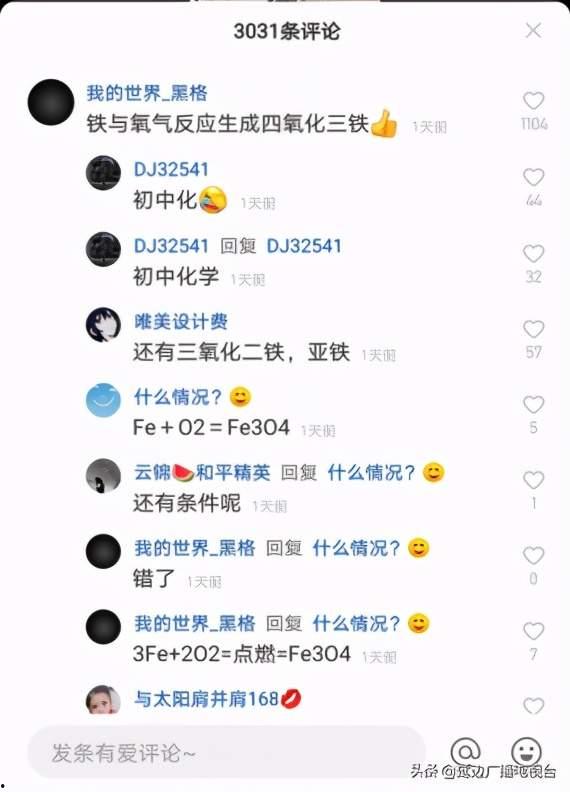Open DJ32541's avatar on 初中化 comment
The image size is (570, 792).
(103, 173)
